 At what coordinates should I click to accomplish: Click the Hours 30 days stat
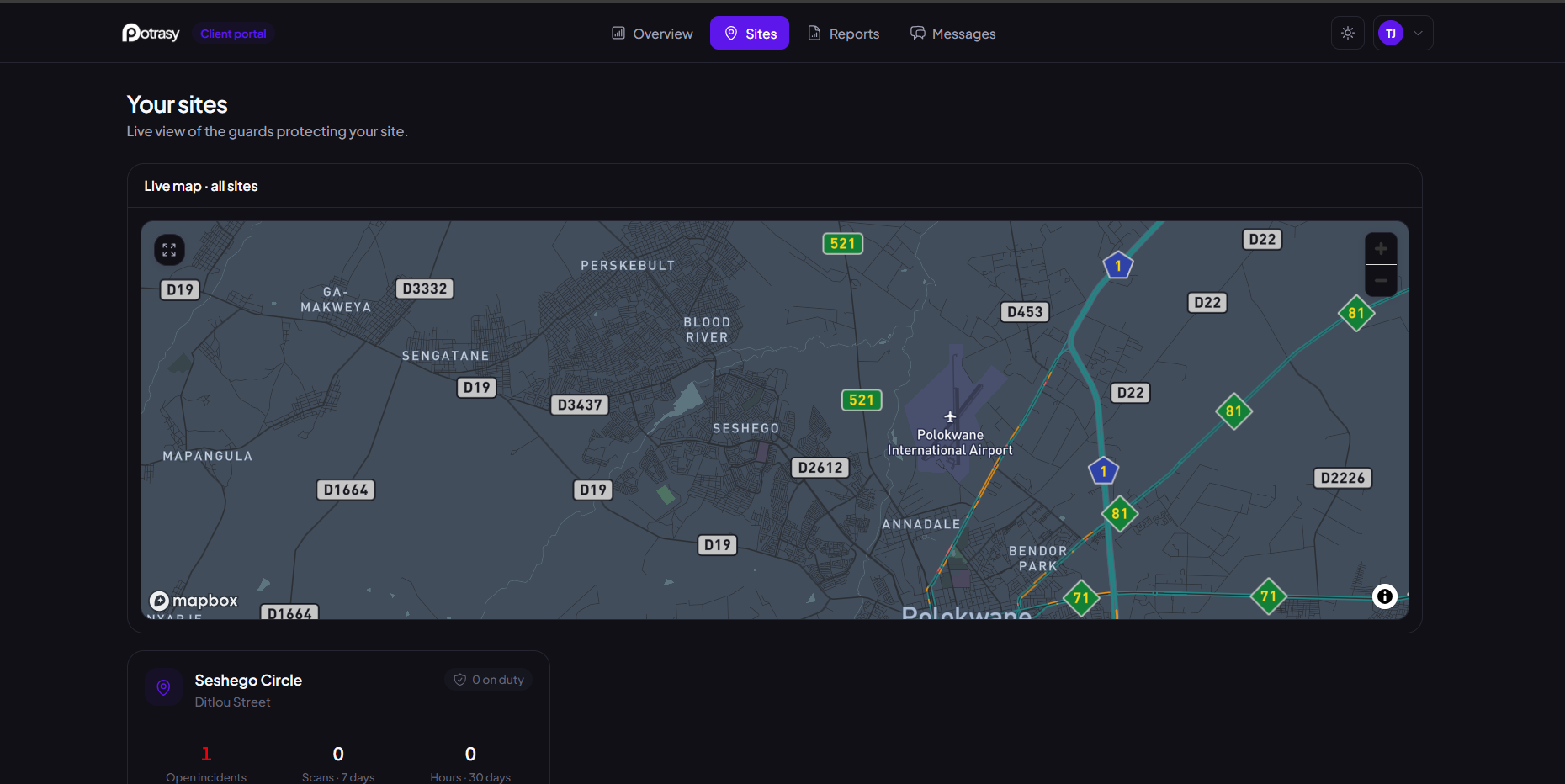(x=470, y=763)
